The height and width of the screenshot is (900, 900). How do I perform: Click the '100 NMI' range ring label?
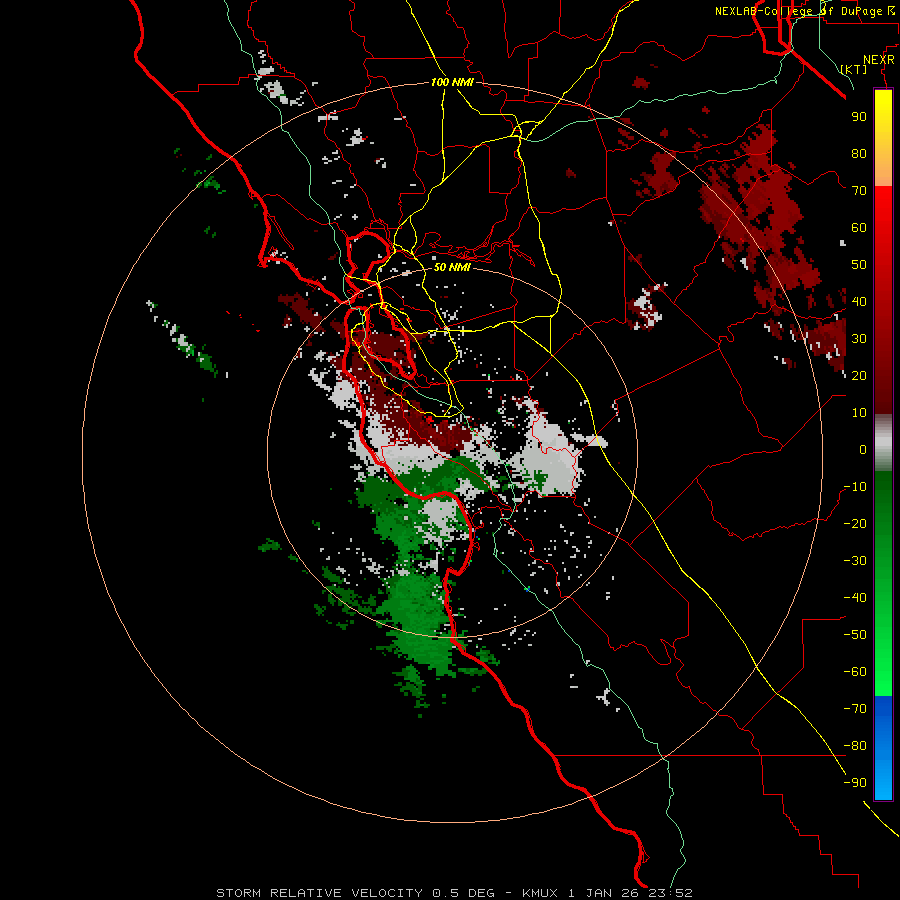point(452,82)
